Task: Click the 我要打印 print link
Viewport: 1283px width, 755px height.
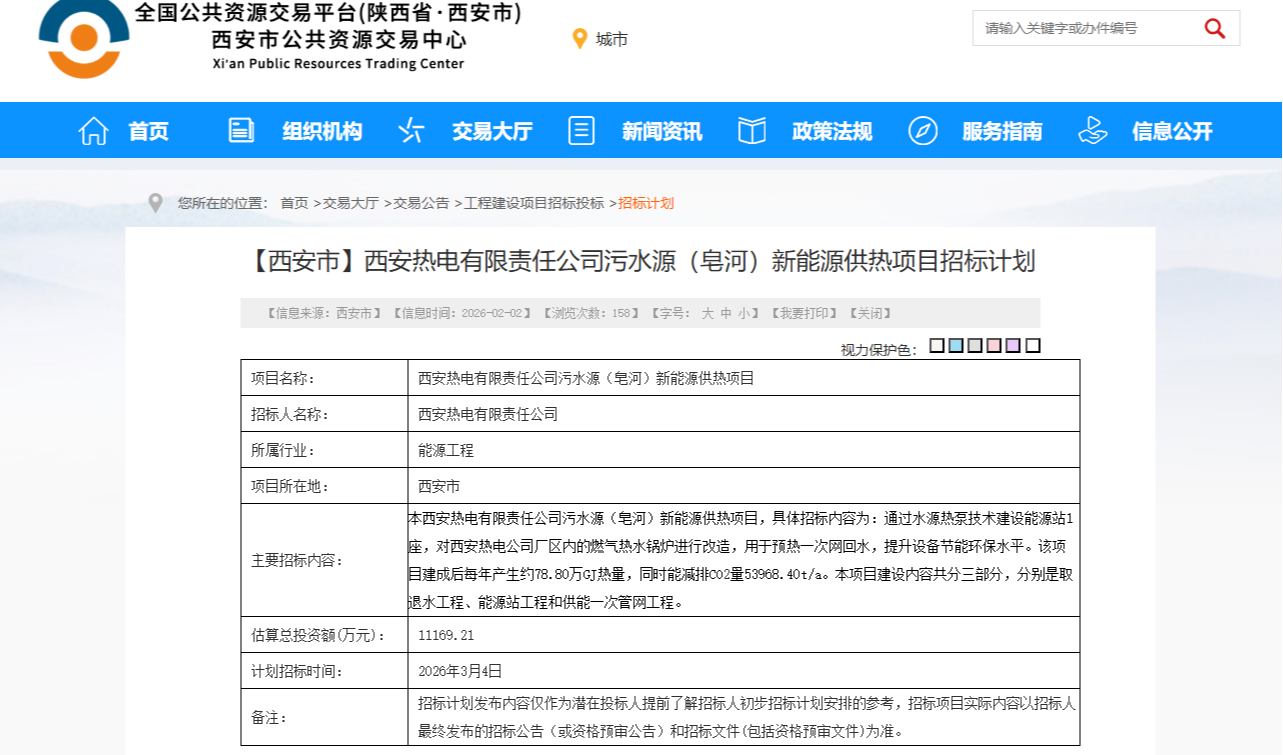Action: (803, 313)
